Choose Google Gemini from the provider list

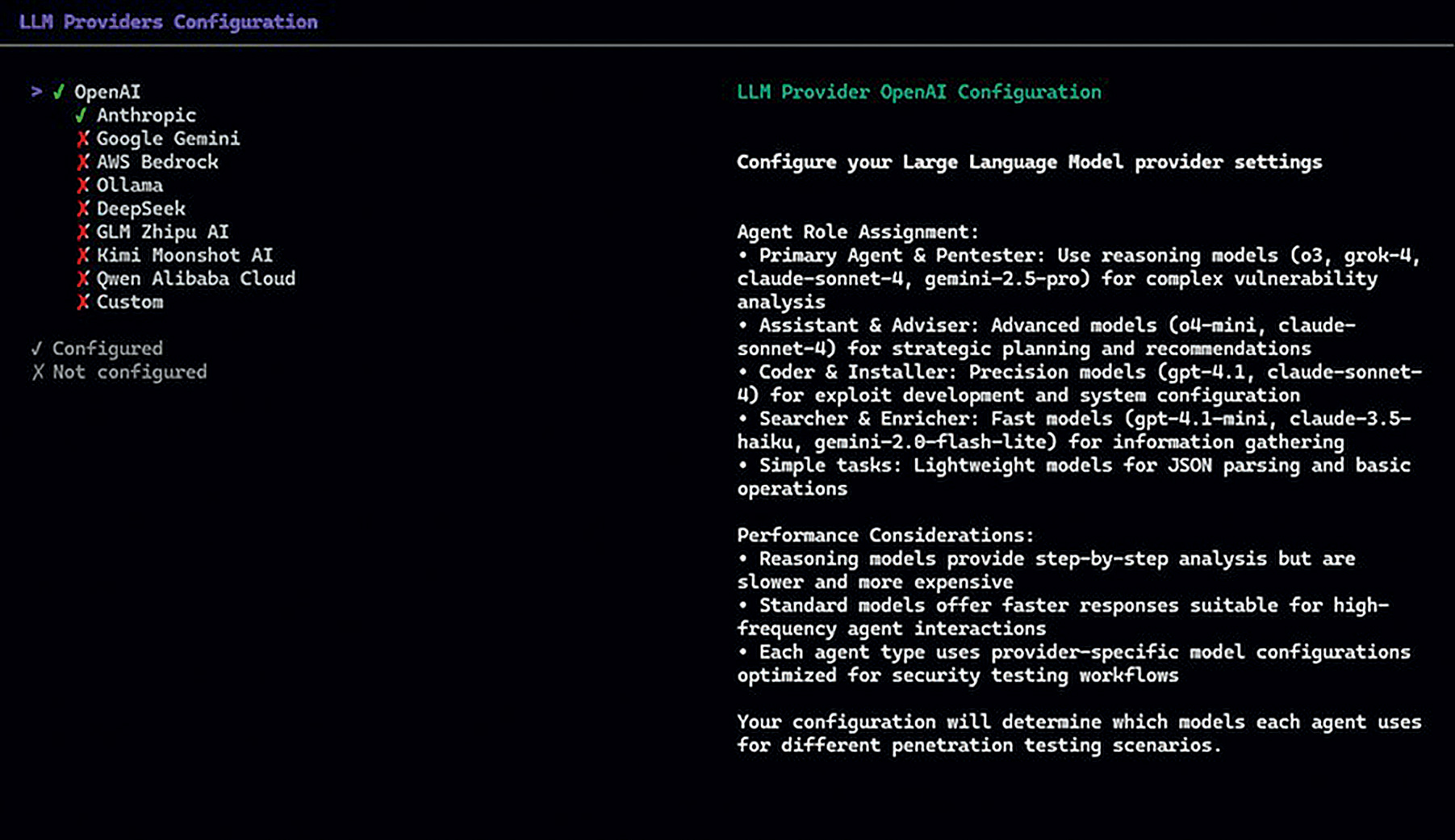[x=168, y=139]
